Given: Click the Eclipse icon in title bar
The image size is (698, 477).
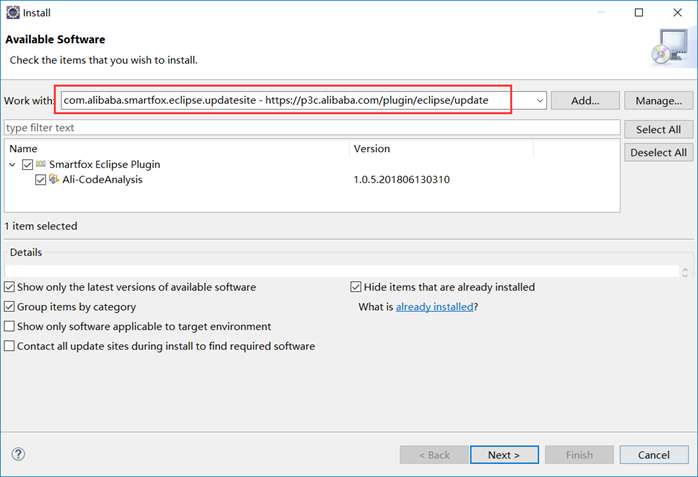Looking at the screenshot, I should [11, 13].
